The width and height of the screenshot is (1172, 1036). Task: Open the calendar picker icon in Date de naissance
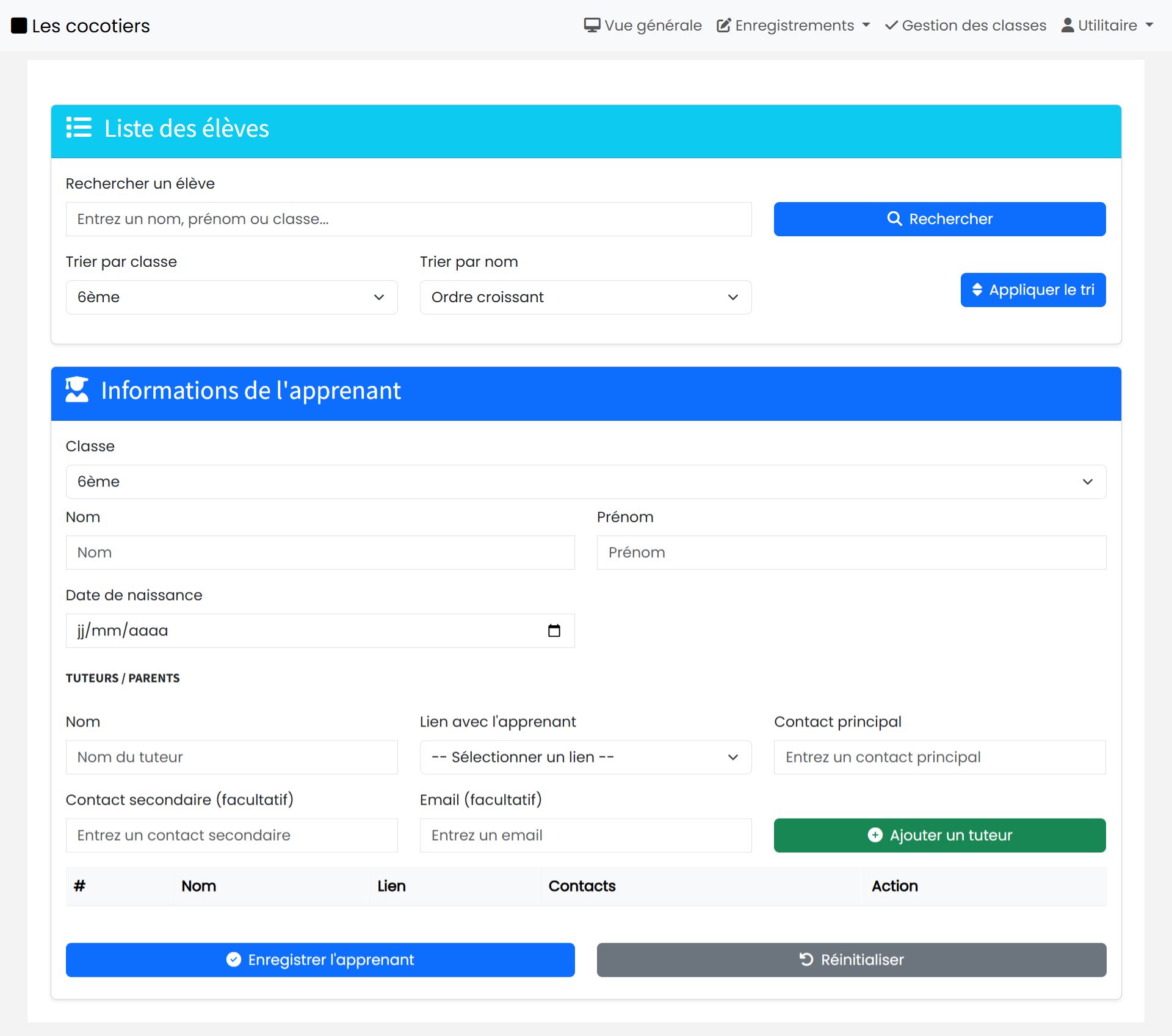pos(554,630)
